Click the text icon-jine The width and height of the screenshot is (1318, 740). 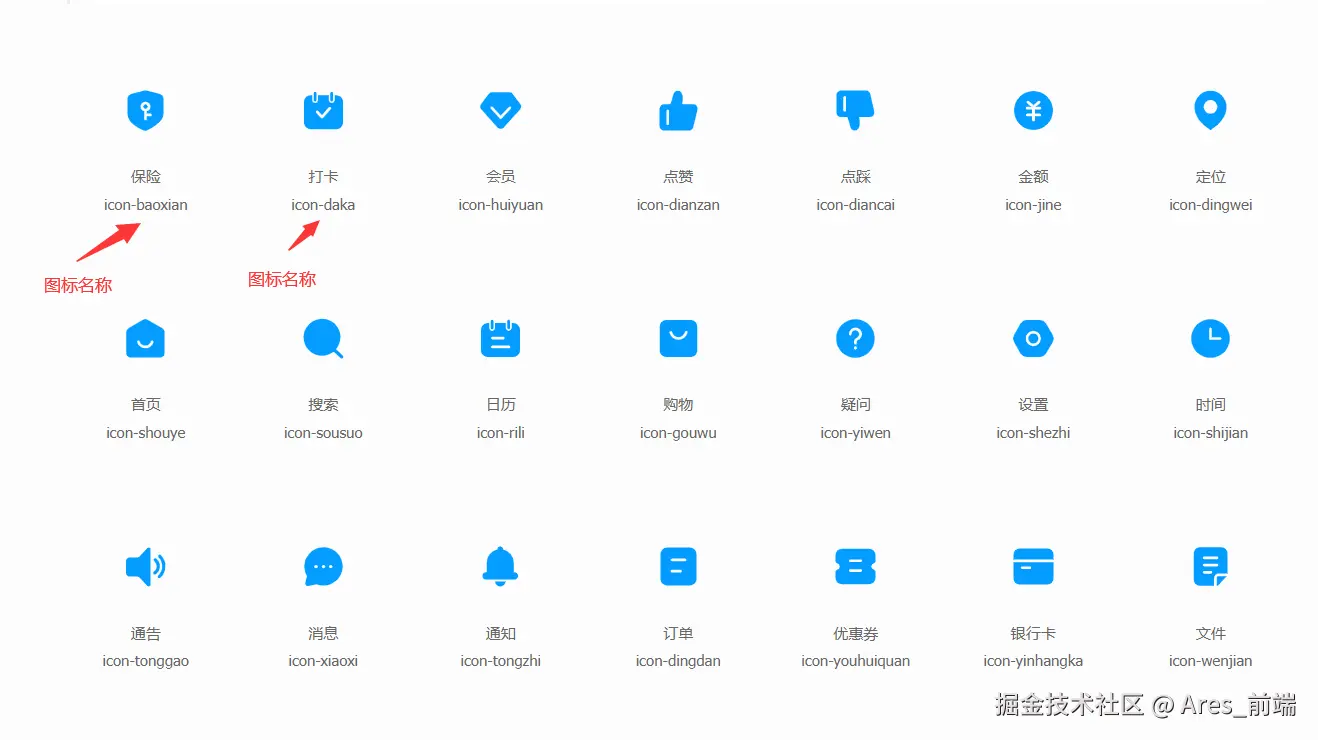1033,205
